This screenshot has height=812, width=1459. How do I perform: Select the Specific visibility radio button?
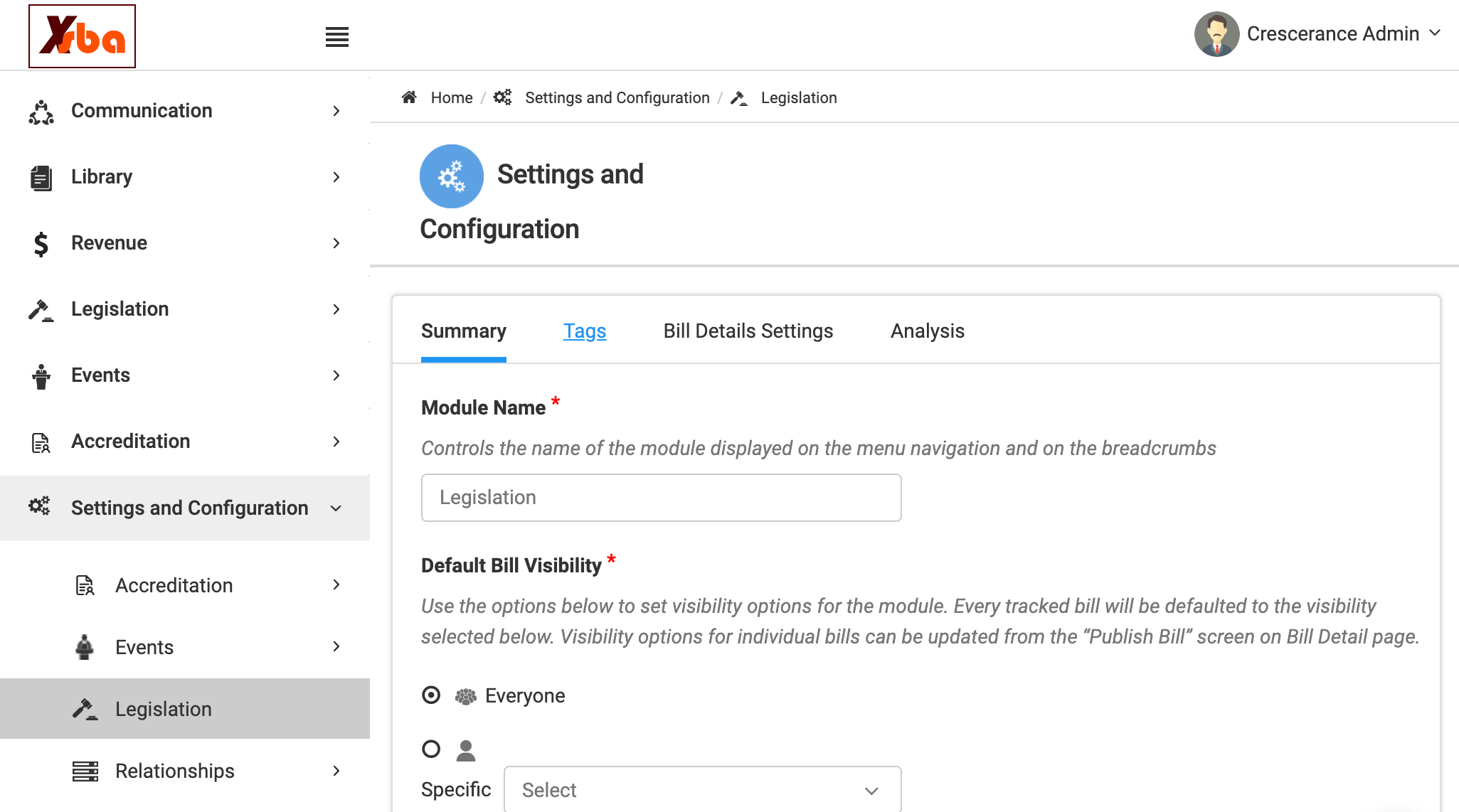[x=431, y=749]
